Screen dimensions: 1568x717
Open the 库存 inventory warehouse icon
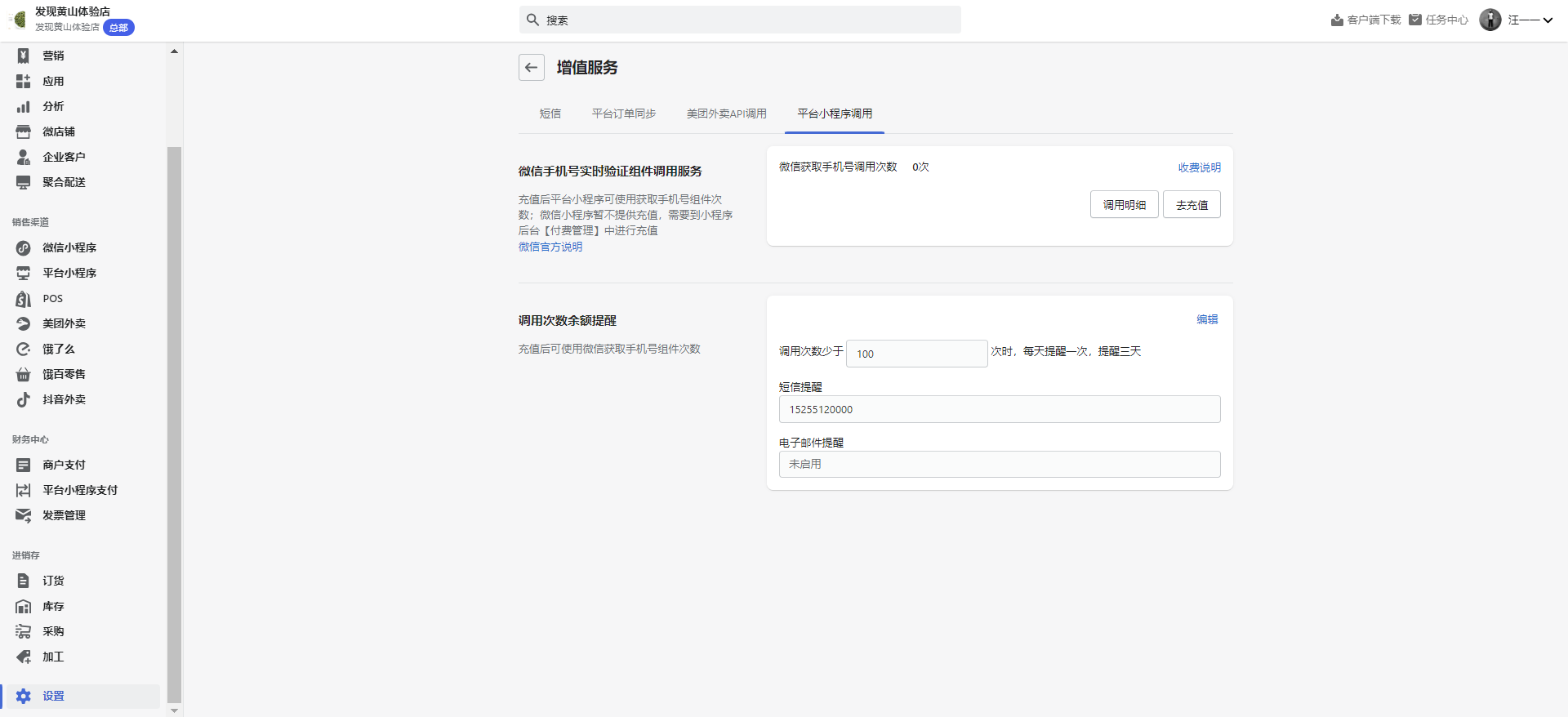pos(24,606)
